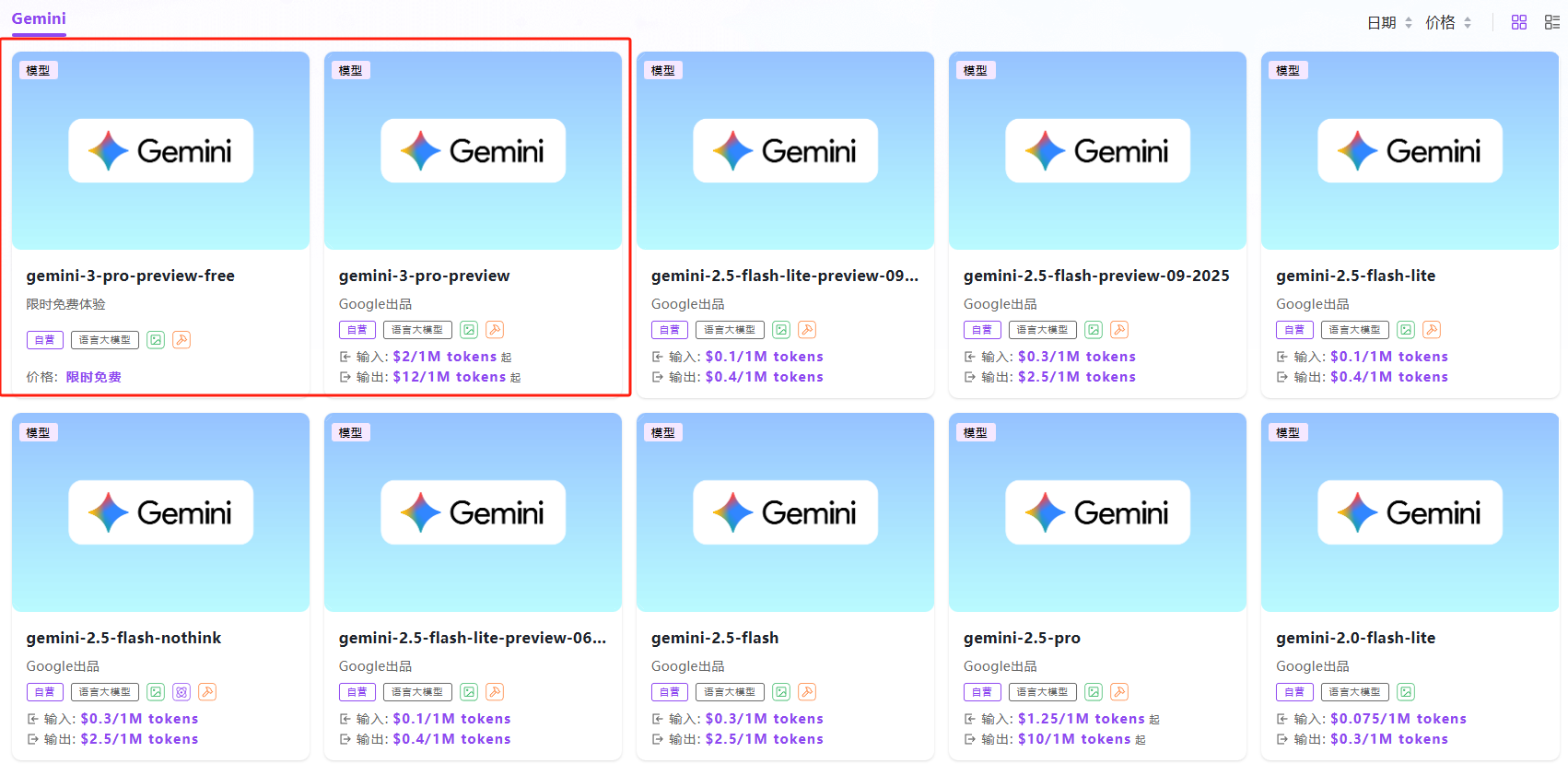The image size is (1568, 764).
Task: Click 模型 badge on gemini-3-pro-preview card
Action: point(350,70)
